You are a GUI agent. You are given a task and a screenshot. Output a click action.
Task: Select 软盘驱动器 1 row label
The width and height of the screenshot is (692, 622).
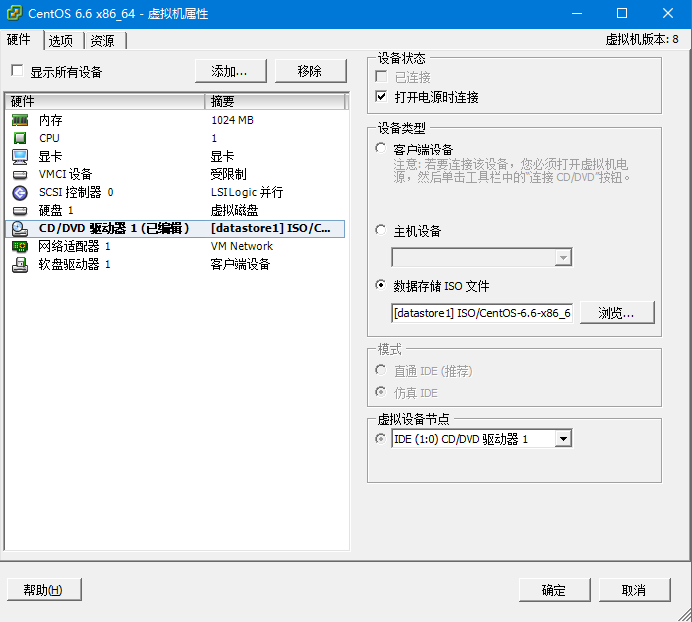74,264
